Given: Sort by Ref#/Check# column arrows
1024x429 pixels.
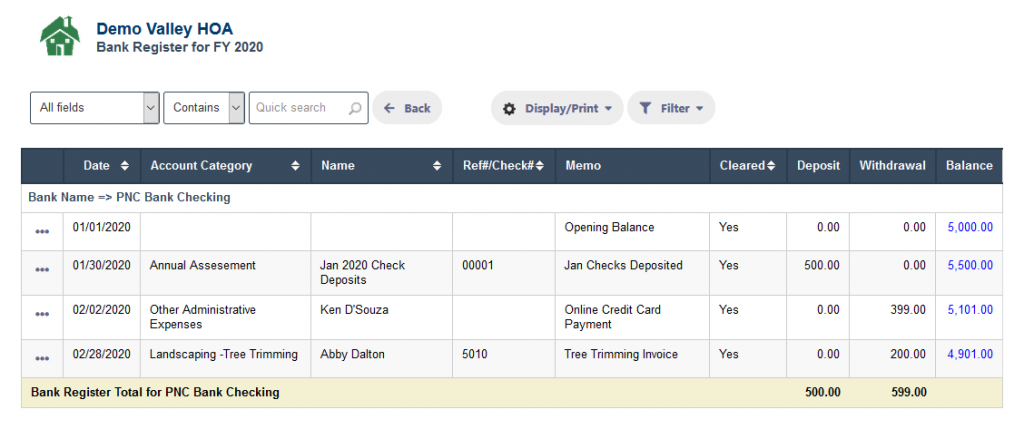Looking at the screenshot, I should 539,166.
